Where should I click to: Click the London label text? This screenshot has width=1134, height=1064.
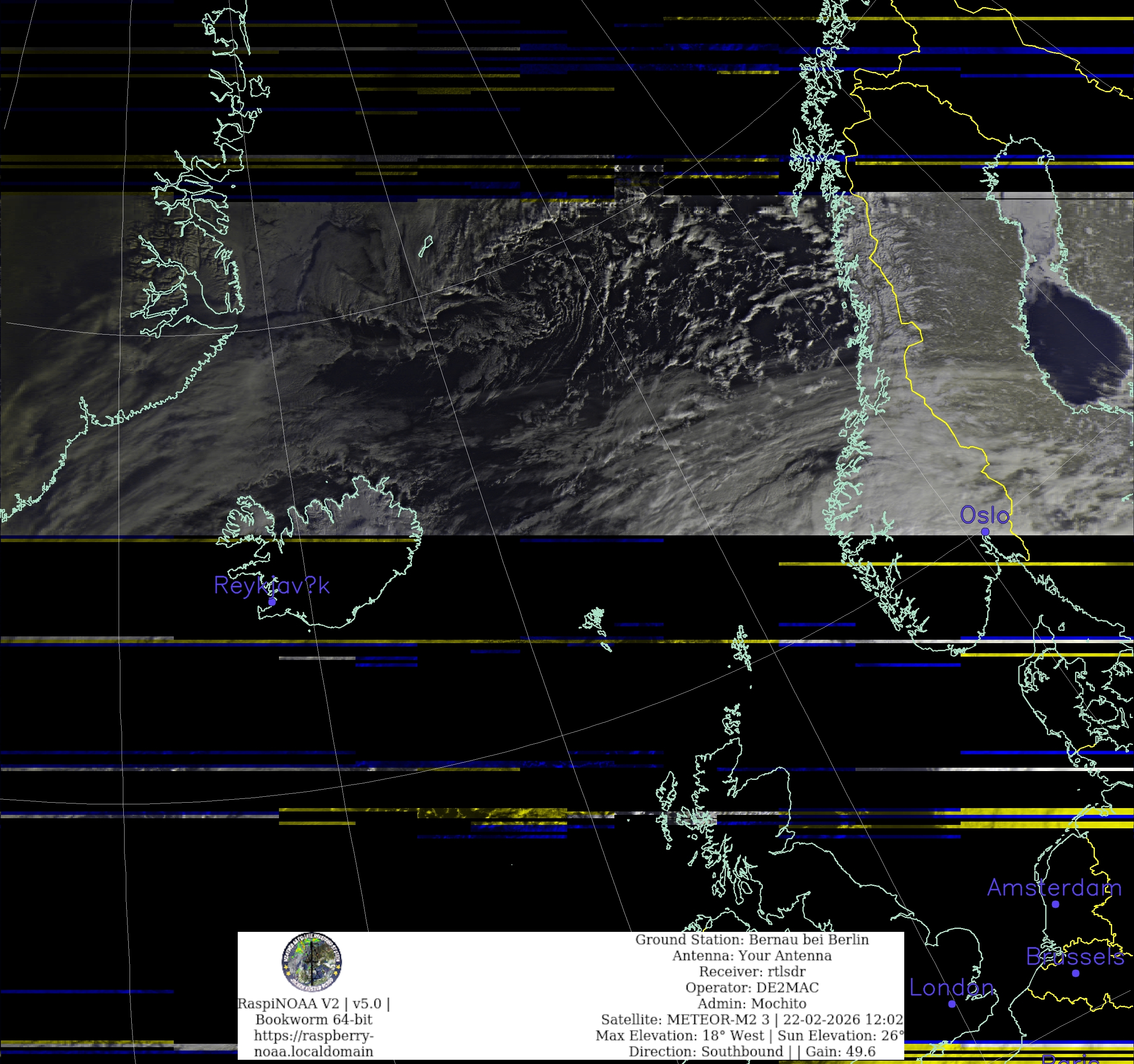click(x=951, y=987)
